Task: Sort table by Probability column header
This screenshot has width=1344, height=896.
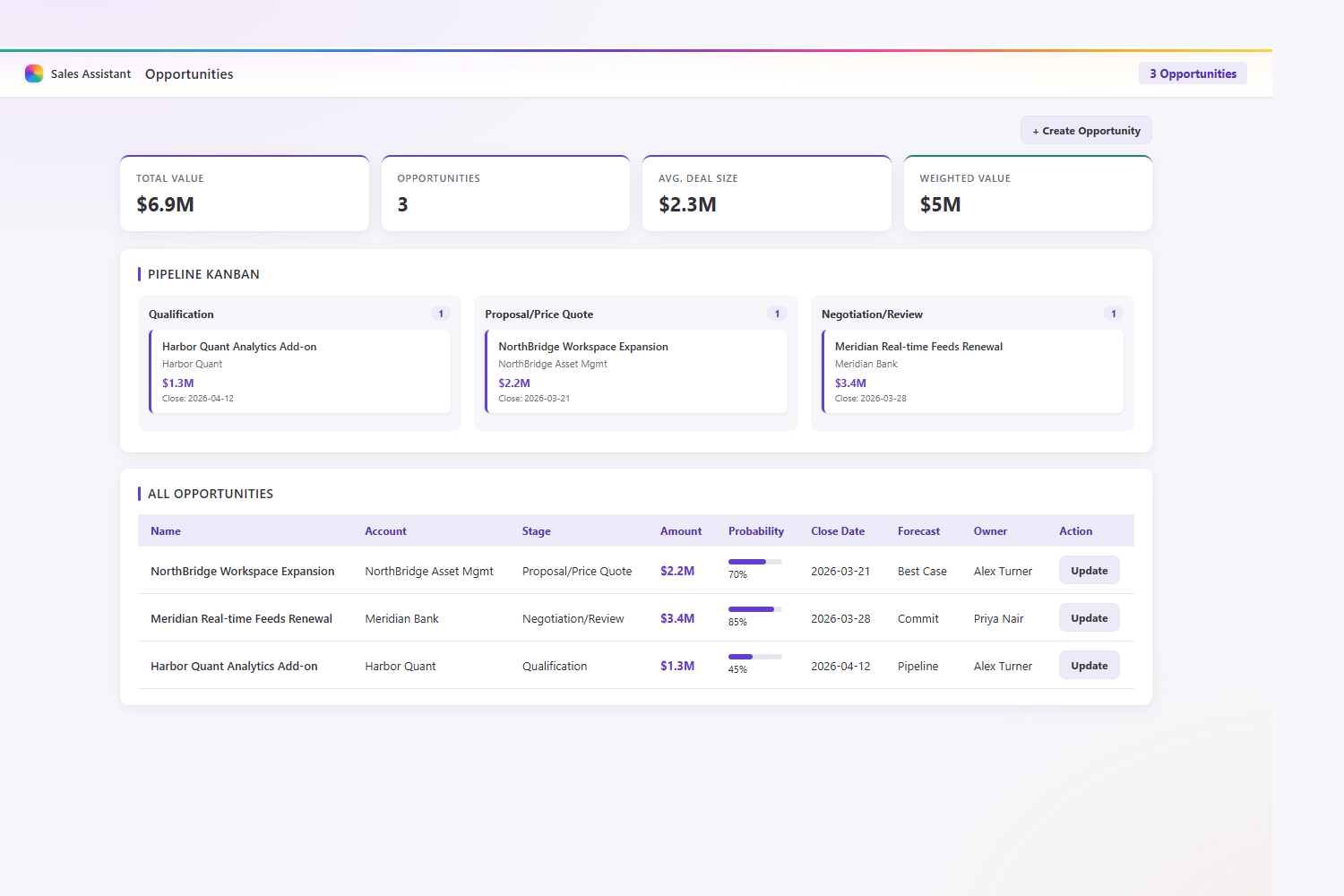Action: click(756, 531)
